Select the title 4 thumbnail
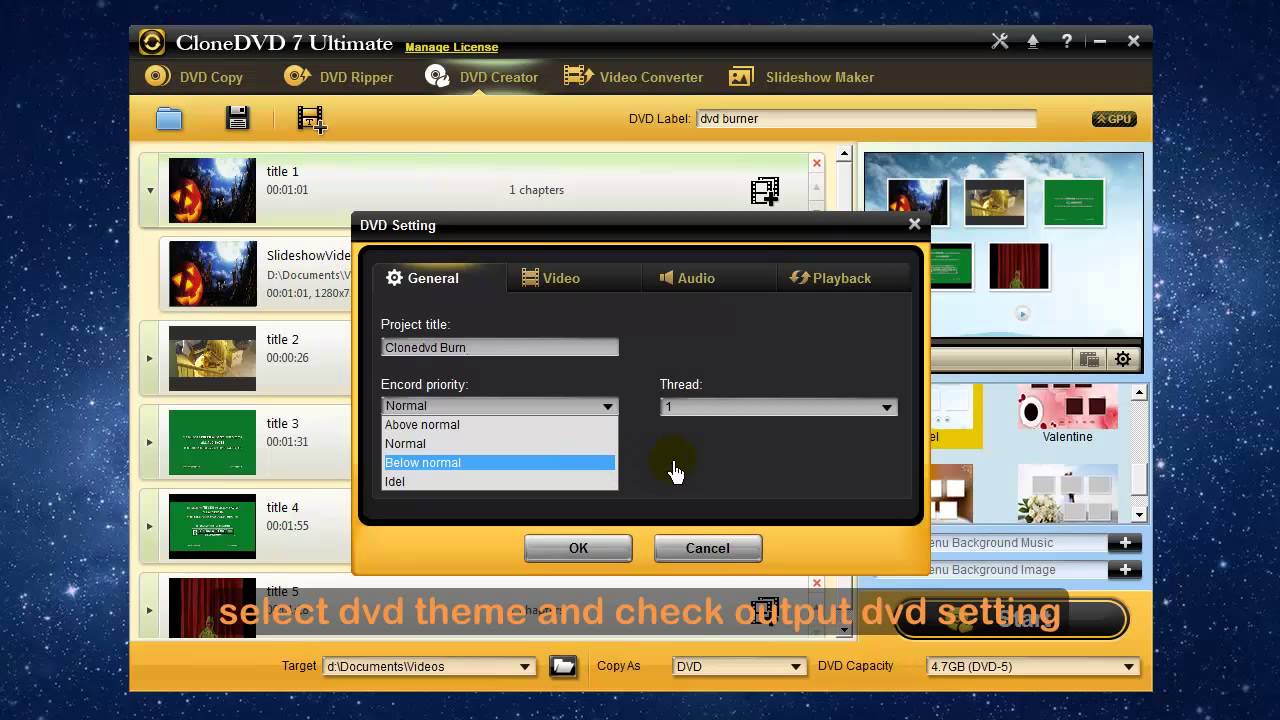Viewport: 1280px width, 720px height. point(212,526)
